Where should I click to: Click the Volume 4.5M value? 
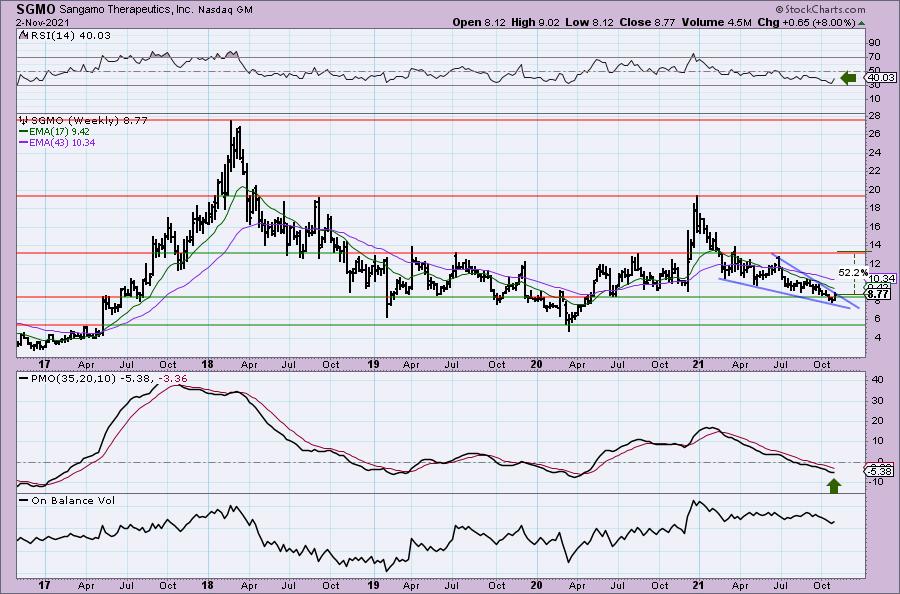click(717, 22)
